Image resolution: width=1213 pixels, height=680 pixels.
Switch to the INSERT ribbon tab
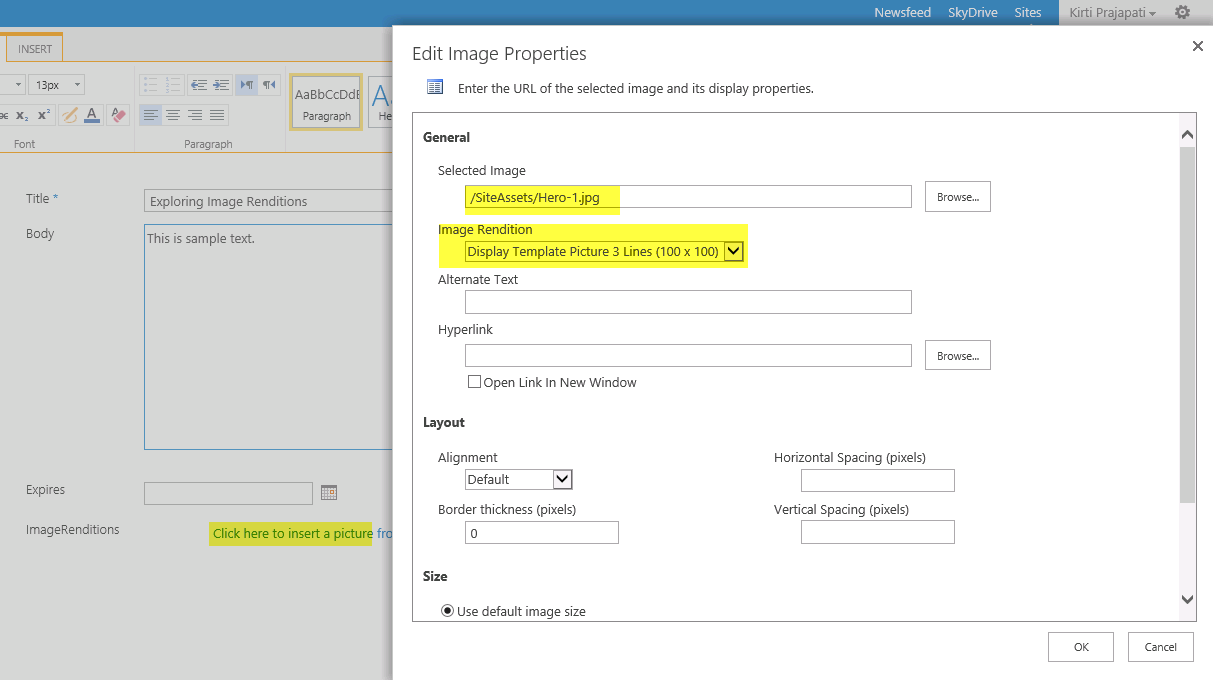tap(35, 49)
